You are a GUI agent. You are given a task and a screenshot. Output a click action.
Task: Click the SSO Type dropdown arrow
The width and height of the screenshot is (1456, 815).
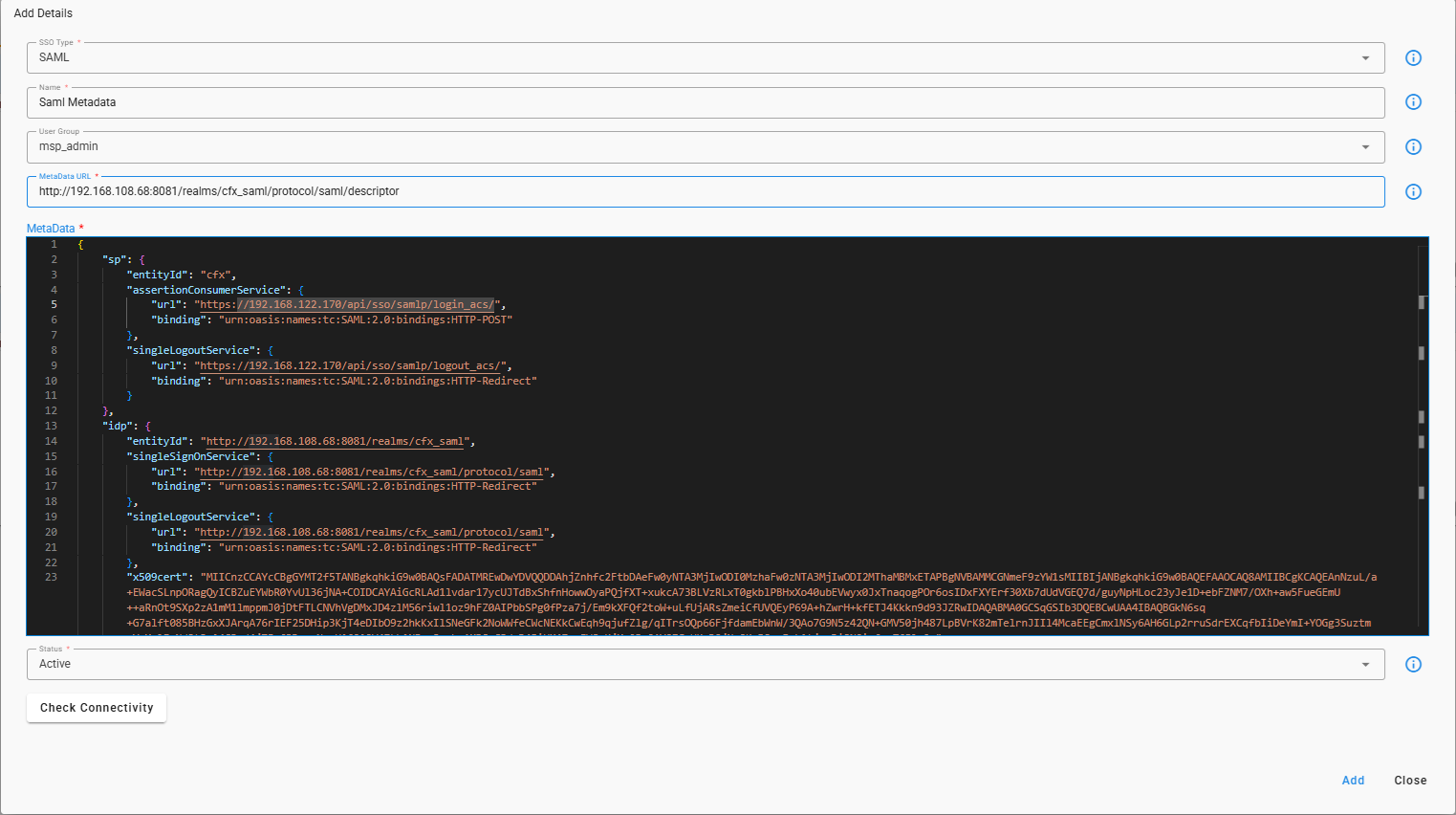[x=1365, y=57]
